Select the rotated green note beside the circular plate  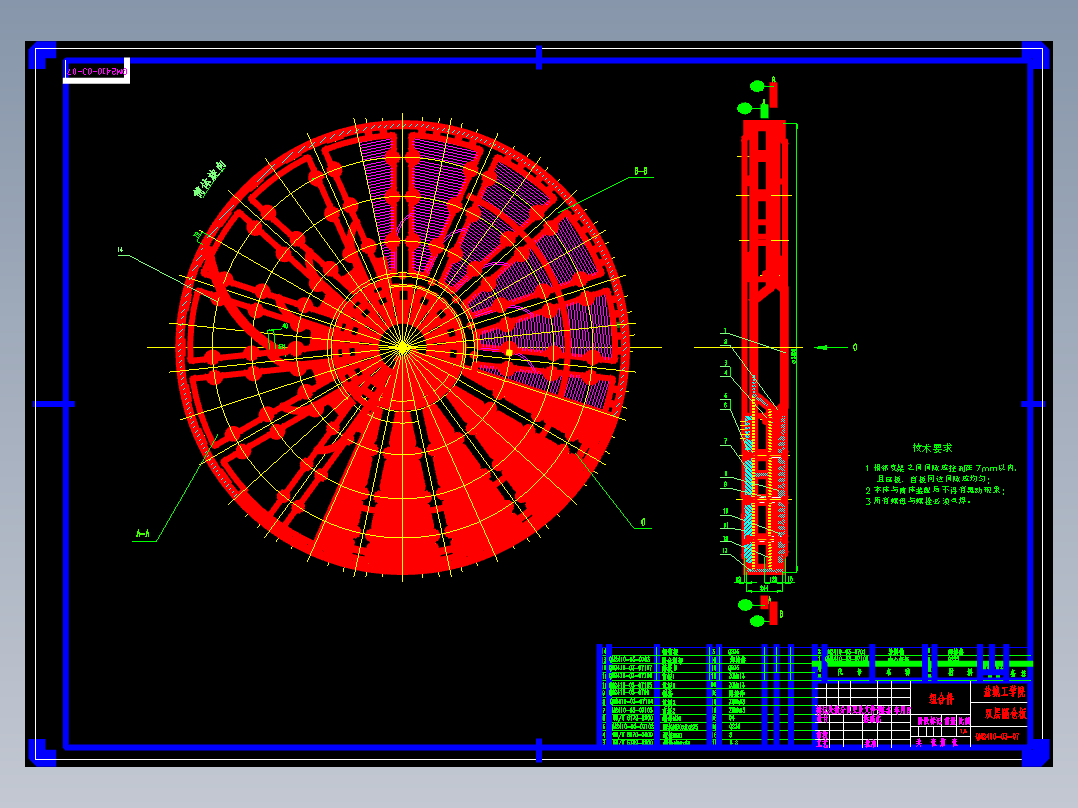click(209, 179)
